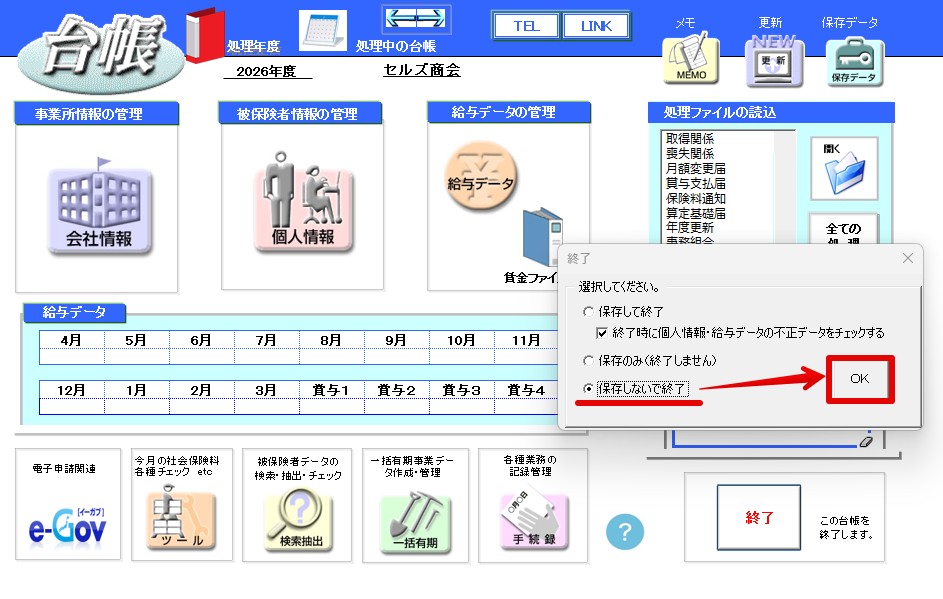This screenshot has height=599, width=943.
Task: Click the 更新 NEW update icon
Action: click(774, 60)
